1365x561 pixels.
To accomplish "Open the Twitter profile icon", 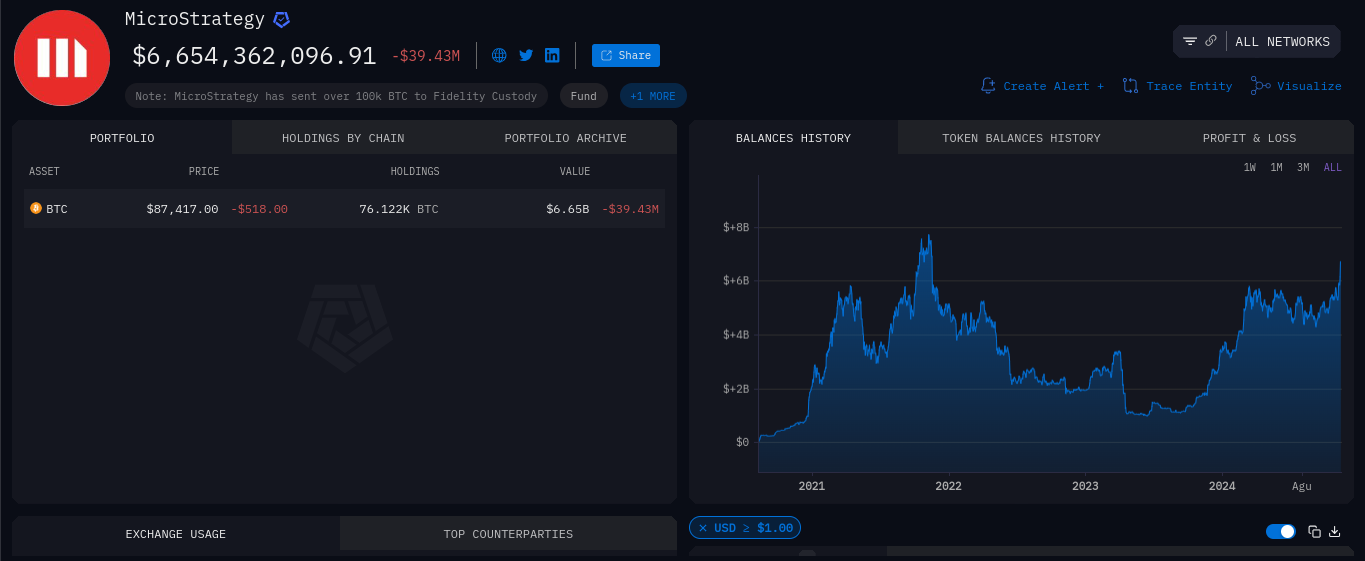I will click(526, 55).
